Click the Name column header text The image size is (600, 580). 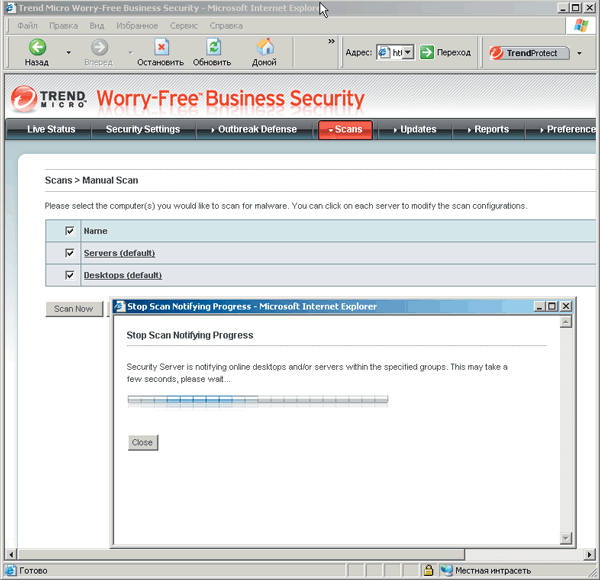(x=96, y=231)
